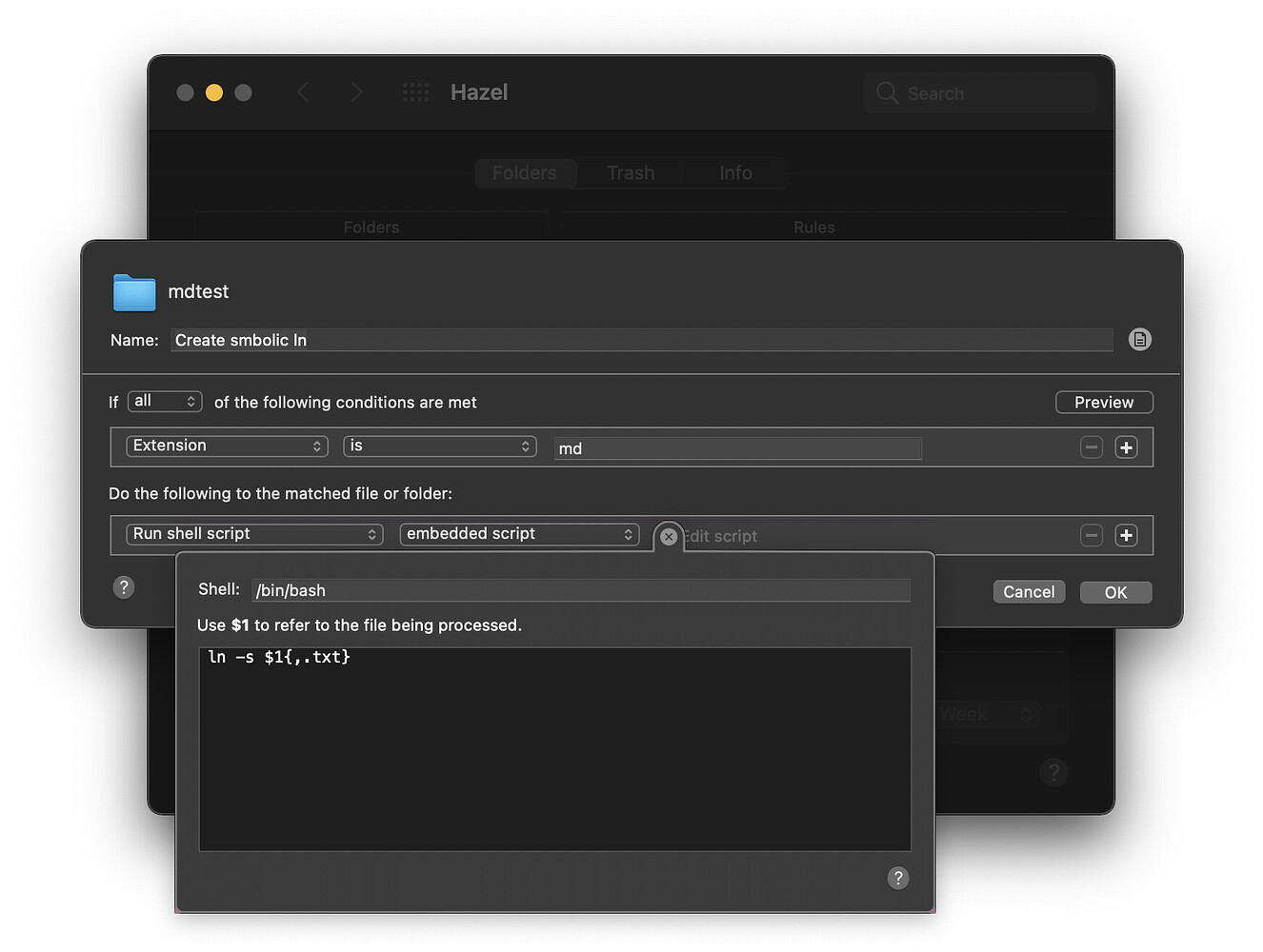Click the 'md' extension value field
The height and width of the screenshot is (952, 1263).
(737, 447)
